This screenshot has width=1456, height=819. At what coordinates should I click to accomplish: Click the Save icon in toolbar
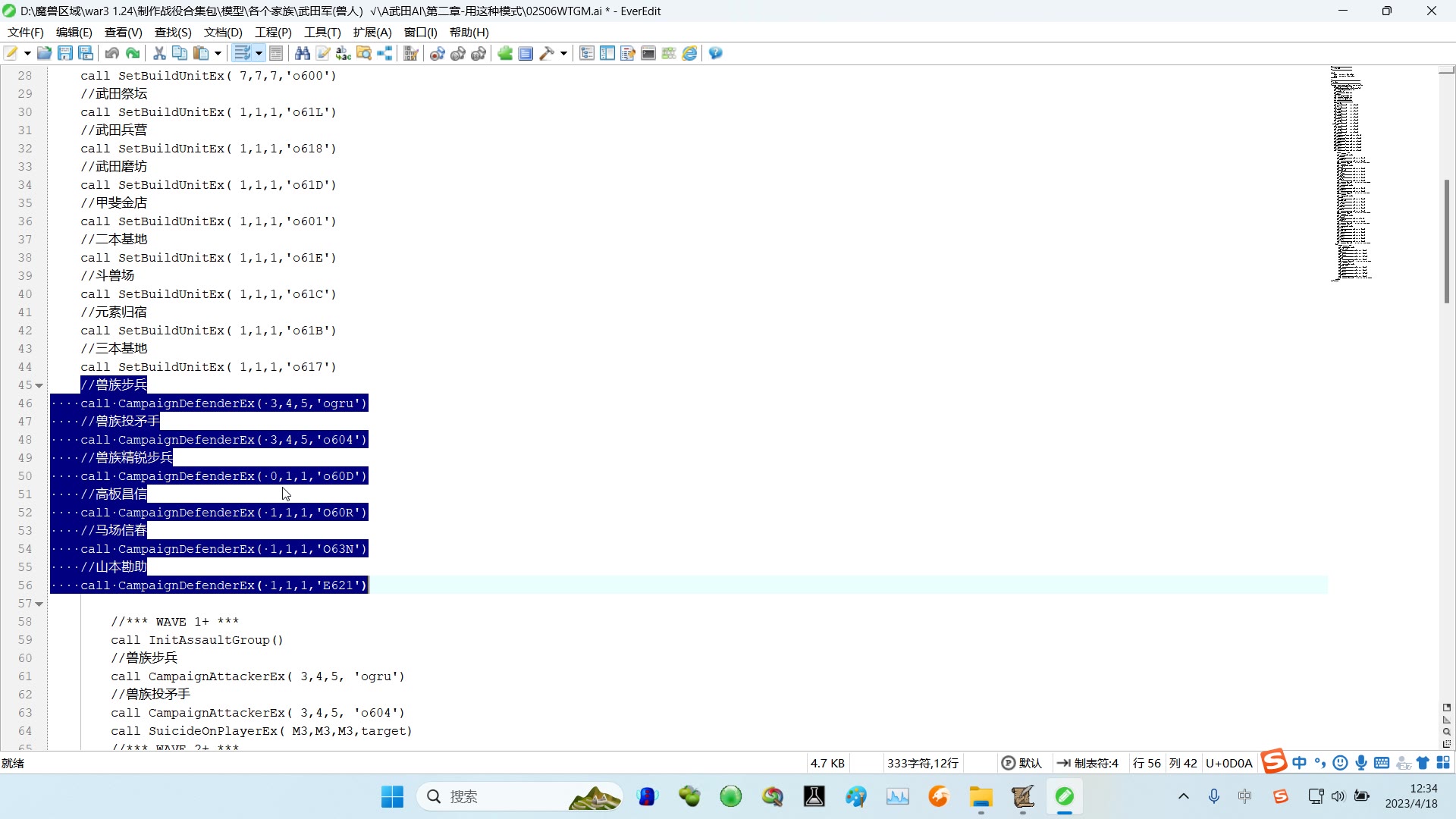coord(65,53)
